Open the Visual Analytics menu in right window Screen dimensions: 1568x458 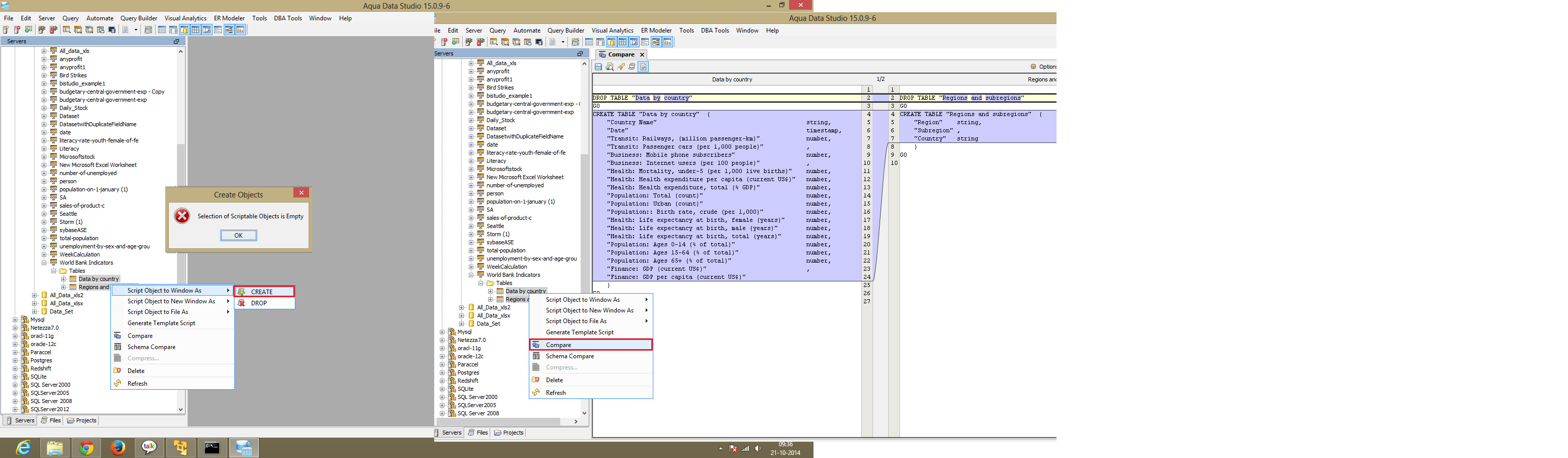click(x=612, y=31)
